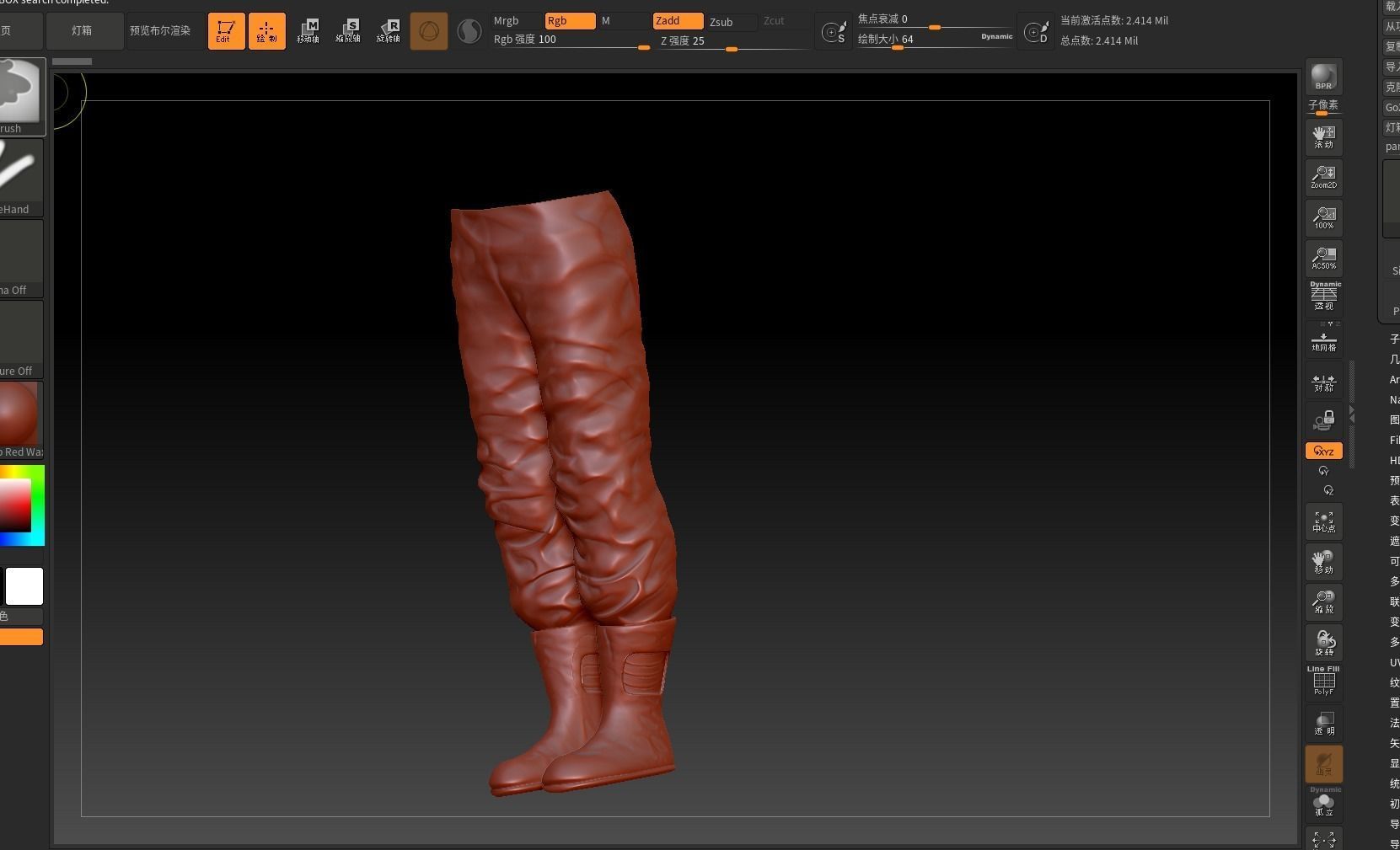The height and width of the screenshot is (850, 1400).
Task: Open the Alpha Off selector
Action: point(20,259)
